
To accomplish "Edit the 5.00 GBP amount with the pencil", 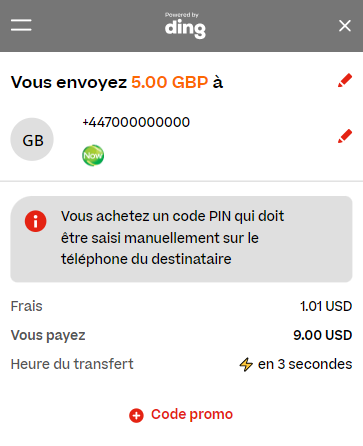I will pos(345,80).
